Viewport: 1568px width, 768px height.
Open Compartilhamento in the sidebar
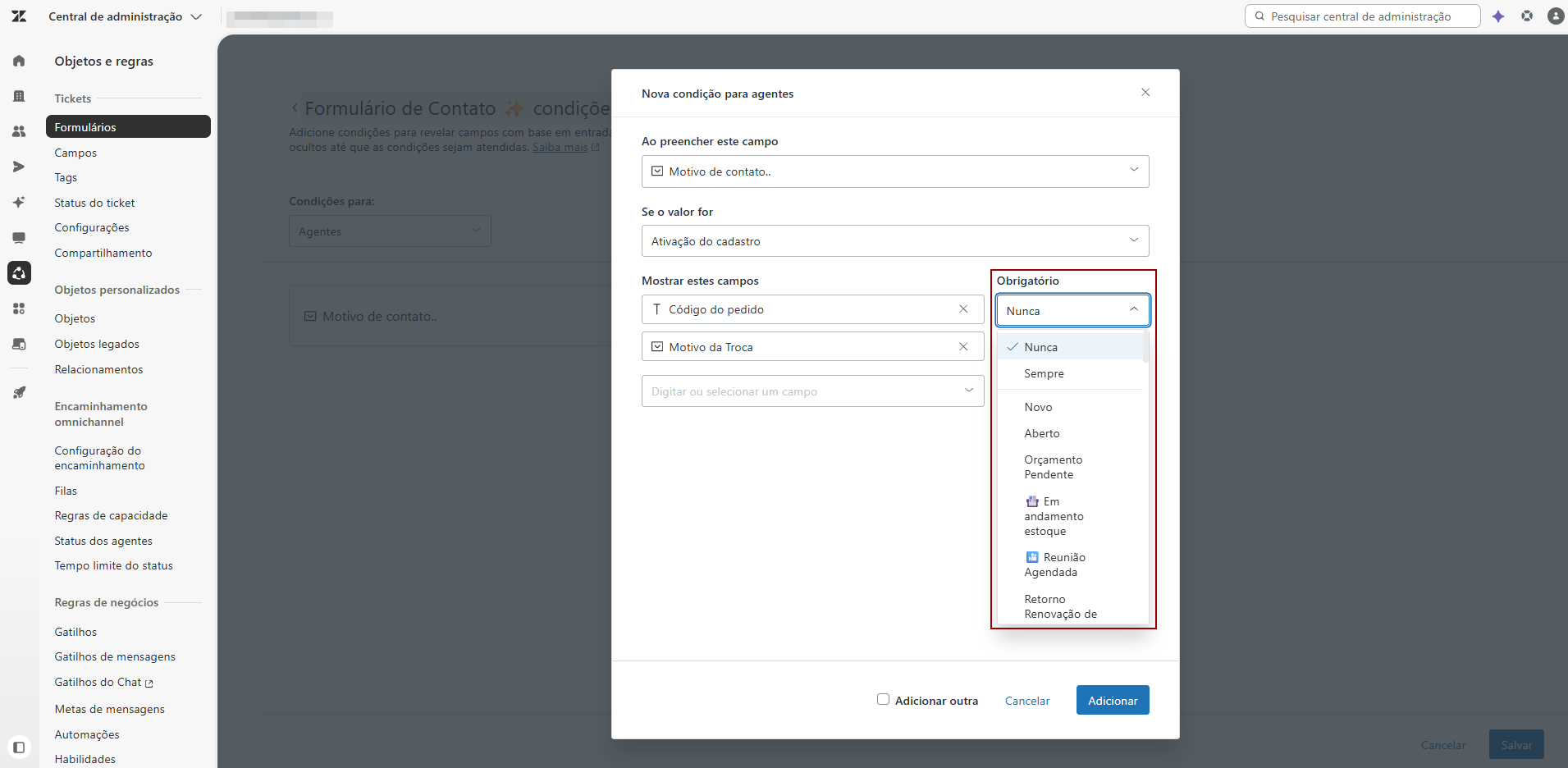coord(103,253)
